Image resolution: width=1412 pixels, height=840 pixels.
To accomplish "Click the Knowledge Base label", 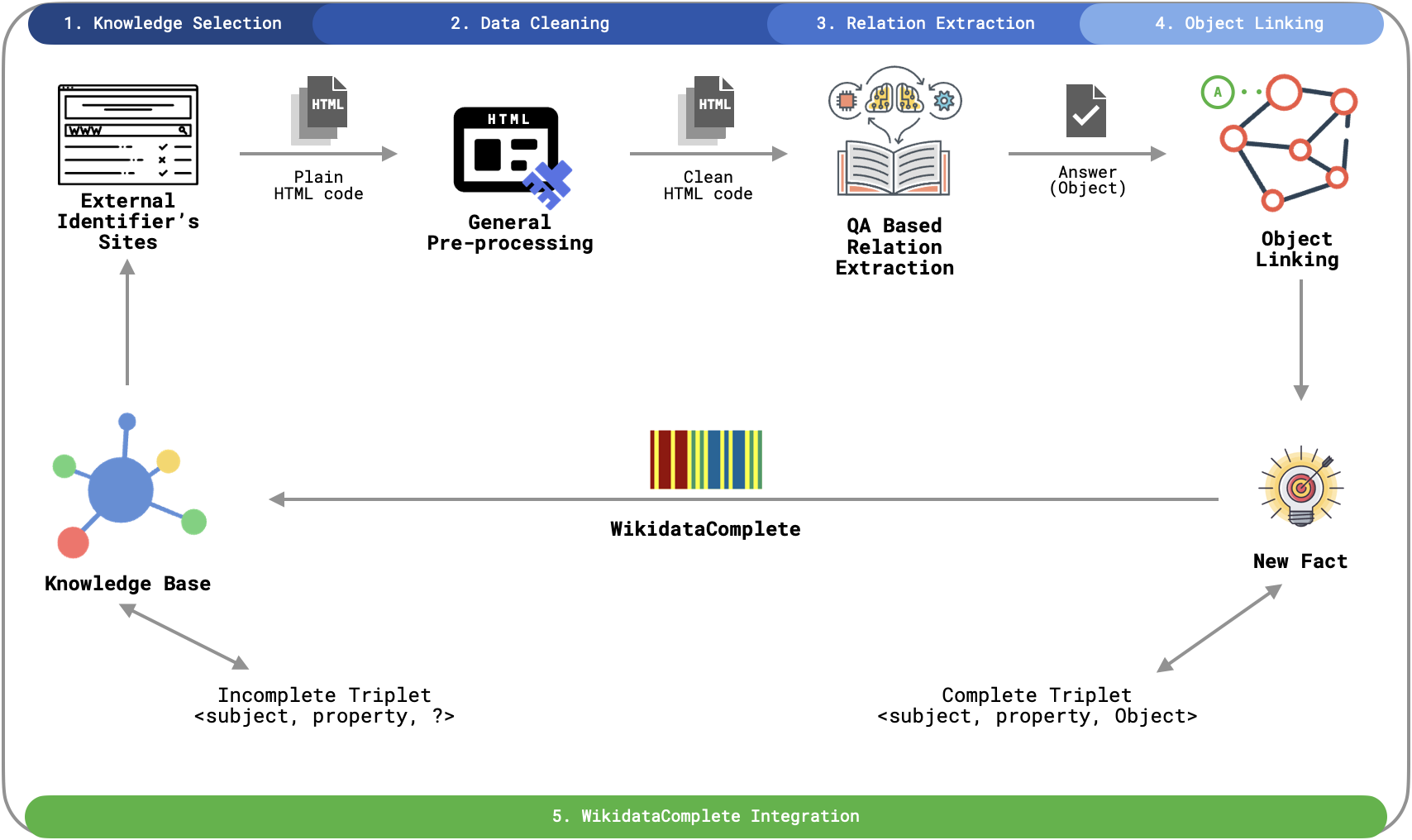I will coord(128,584).
